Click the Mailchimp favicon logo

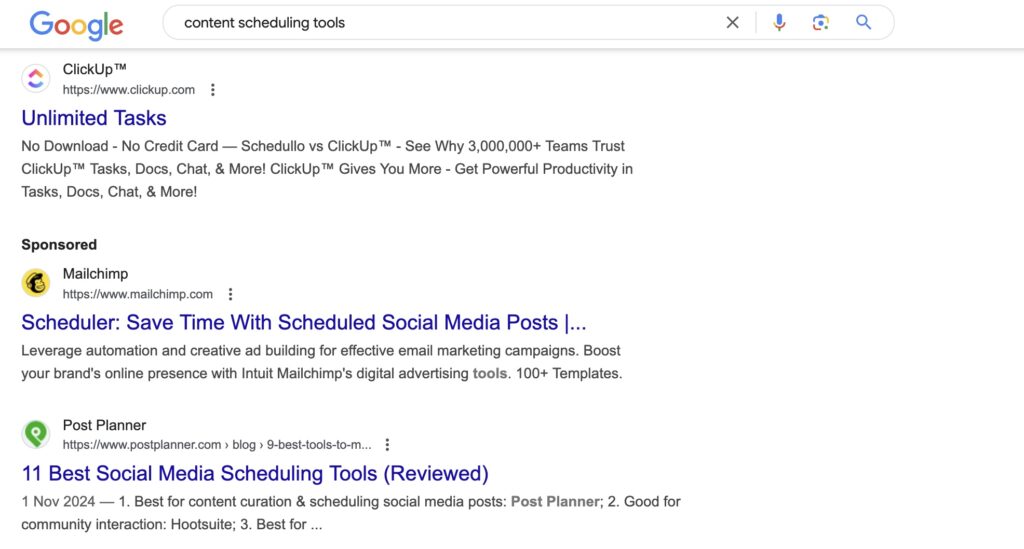point(36,283)
